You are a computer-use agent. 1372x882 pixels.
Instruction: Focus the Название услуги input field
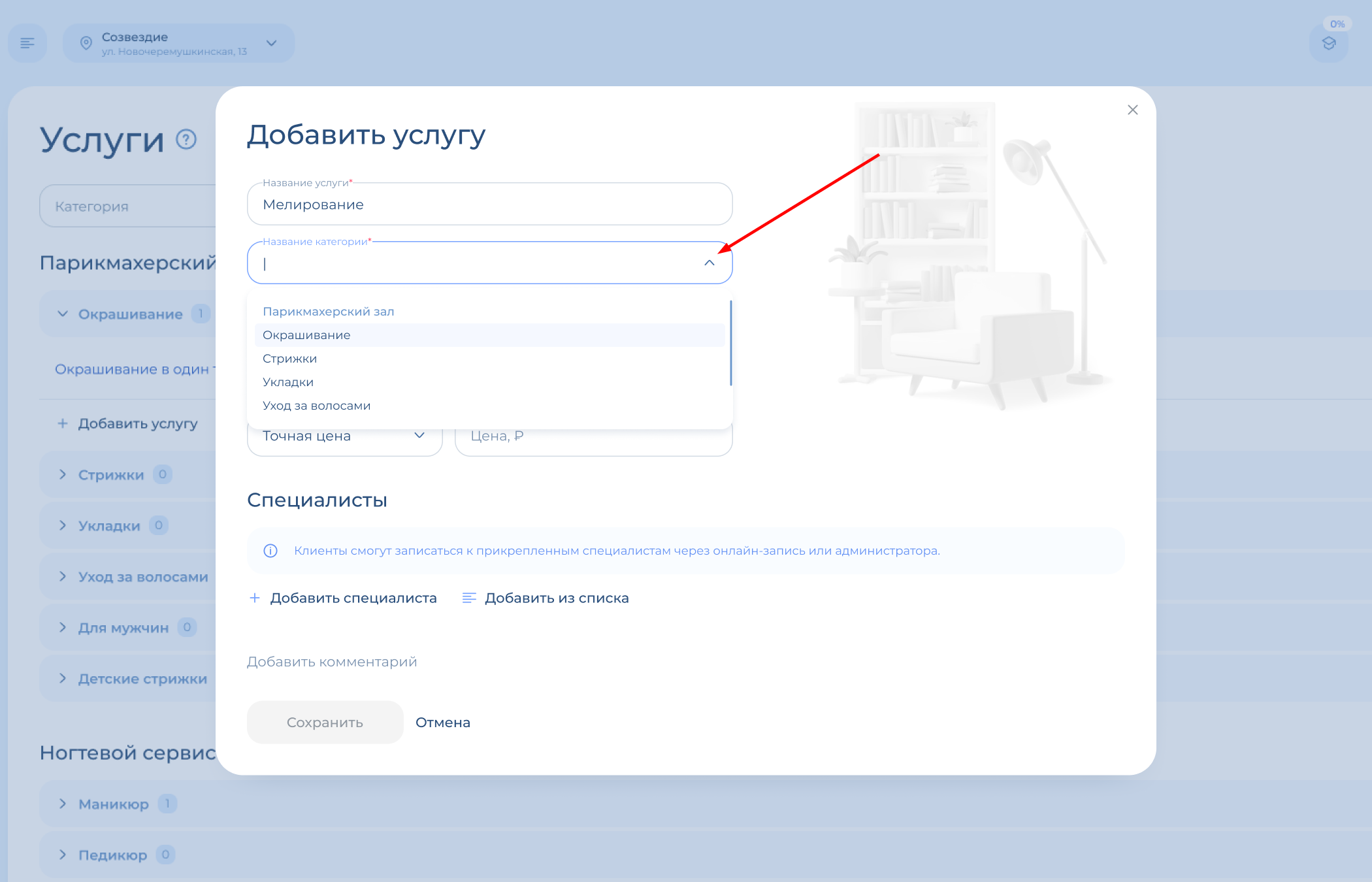click(x=489, y=204)
